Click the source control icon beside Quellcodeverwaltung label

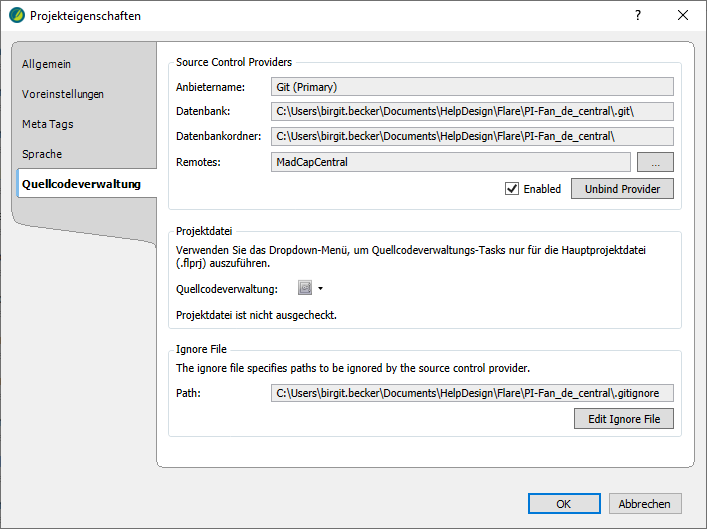306,289
